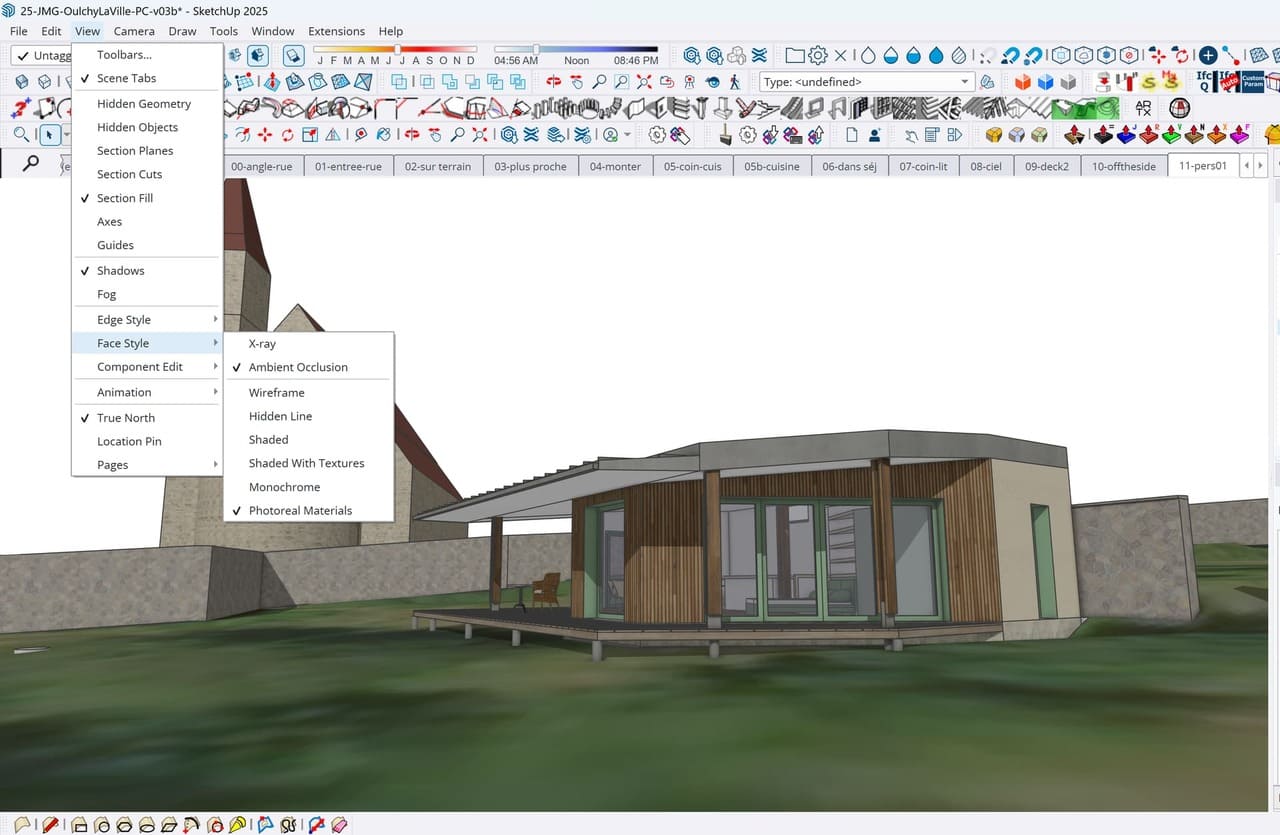Choose Toolbars... from the View menu

[x=126, y=54]
